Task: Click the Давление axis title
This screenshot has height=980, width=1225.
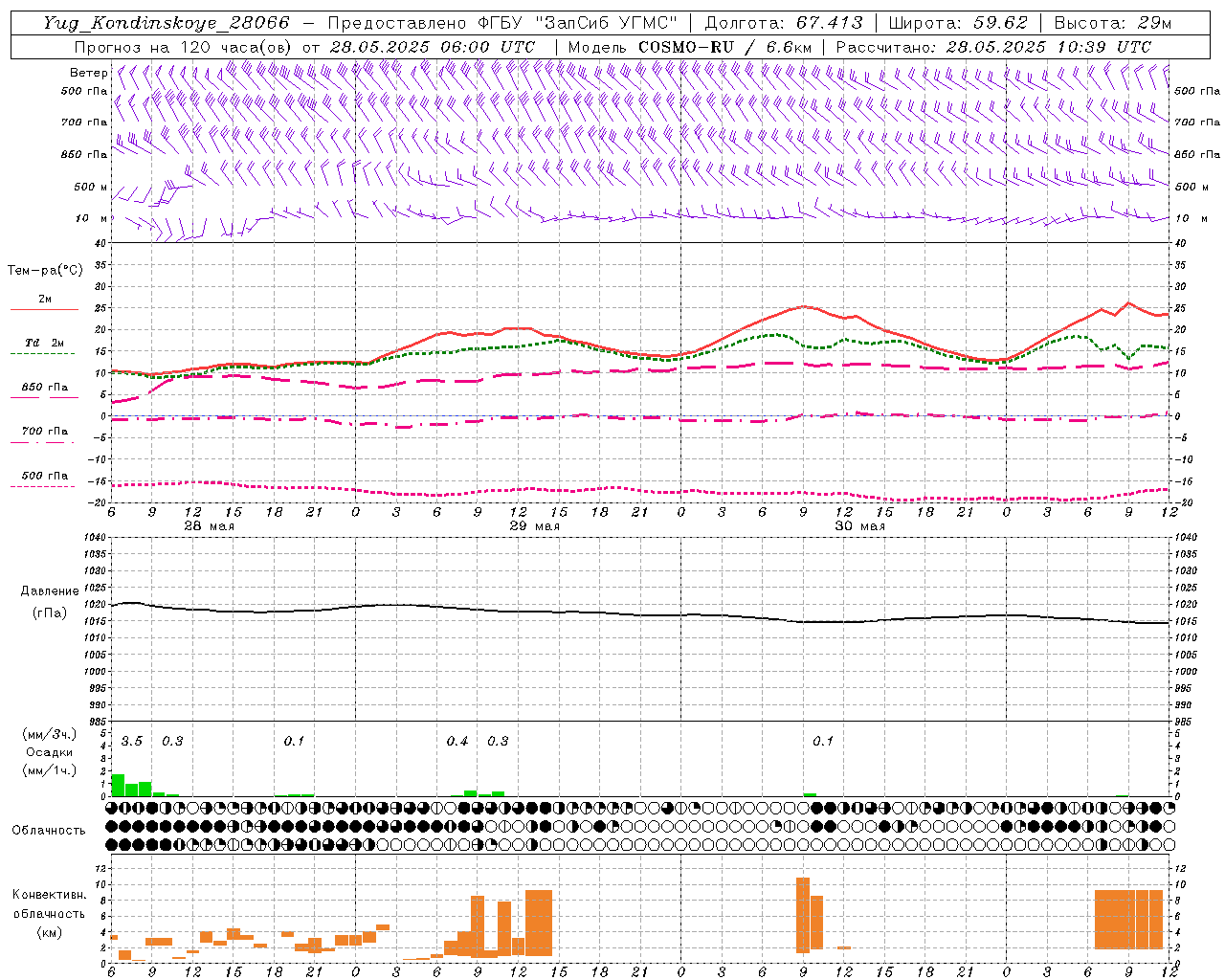Action: click(50, 591)
